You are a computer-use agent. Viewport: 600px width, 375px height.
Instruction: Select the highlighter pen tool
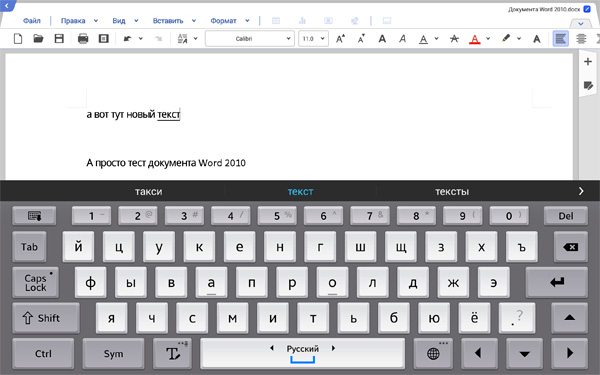pyautogui.click(x=506, y=39)
